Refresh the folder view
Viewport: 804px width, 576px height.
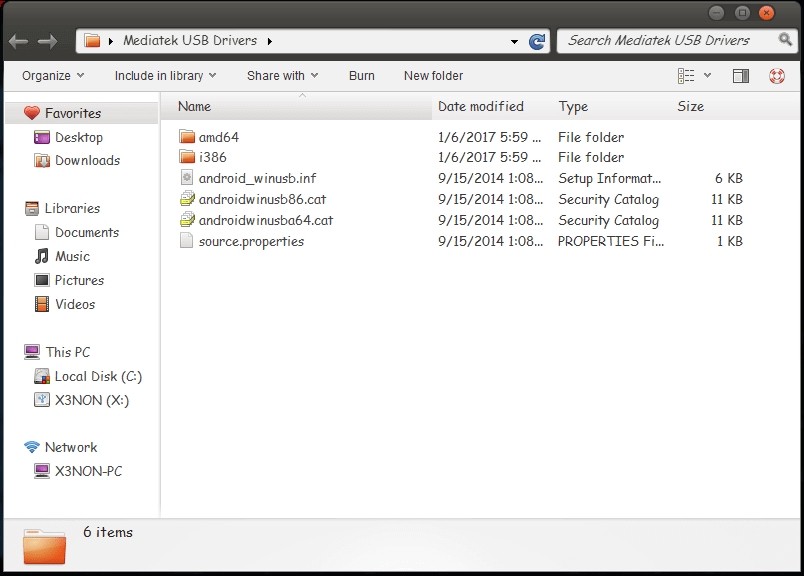point(537,41)
